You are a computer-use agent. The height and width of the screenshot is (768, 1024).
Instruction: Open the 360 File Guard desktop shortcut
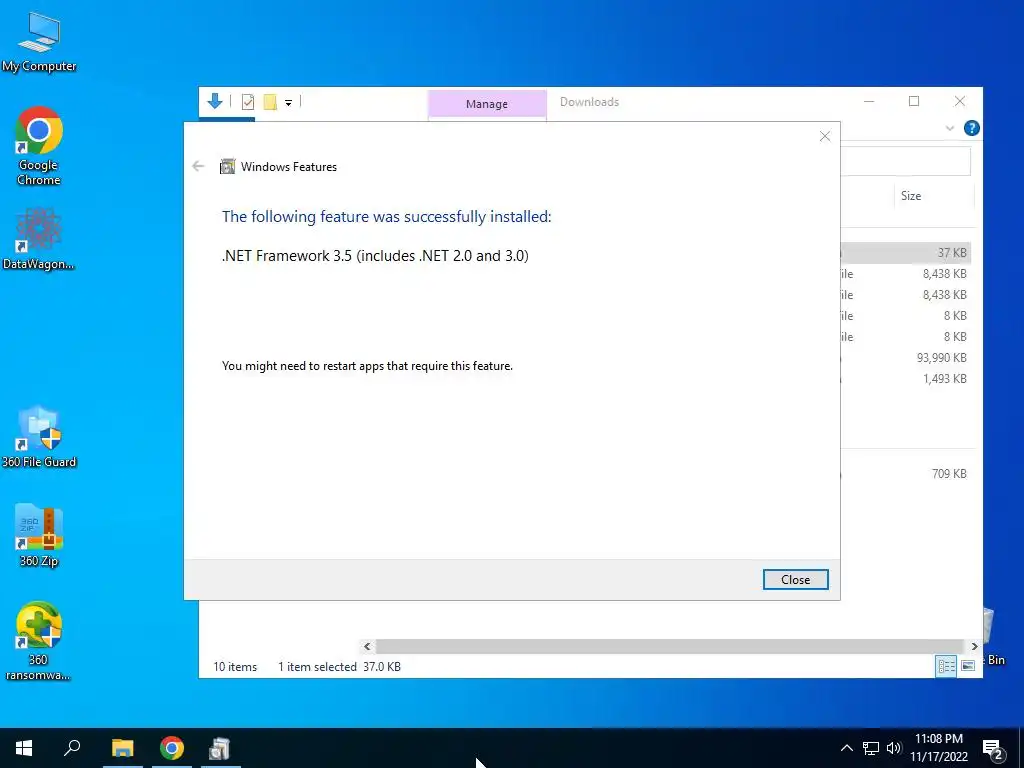(39, 437)
